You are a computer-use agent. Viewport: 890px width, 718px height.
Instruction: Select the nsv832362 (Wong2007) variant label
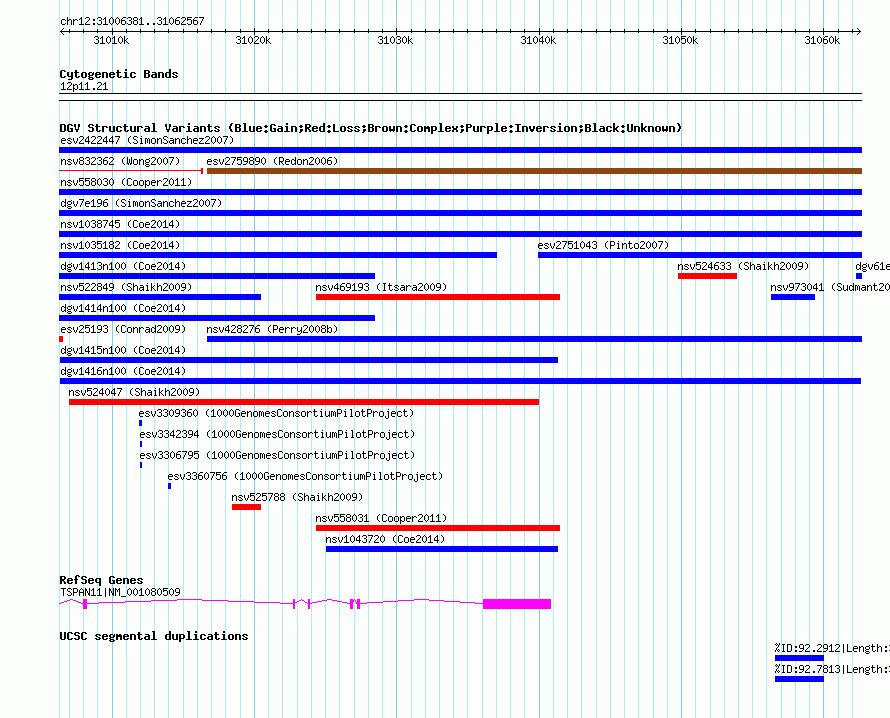click(x=120, y=161)
